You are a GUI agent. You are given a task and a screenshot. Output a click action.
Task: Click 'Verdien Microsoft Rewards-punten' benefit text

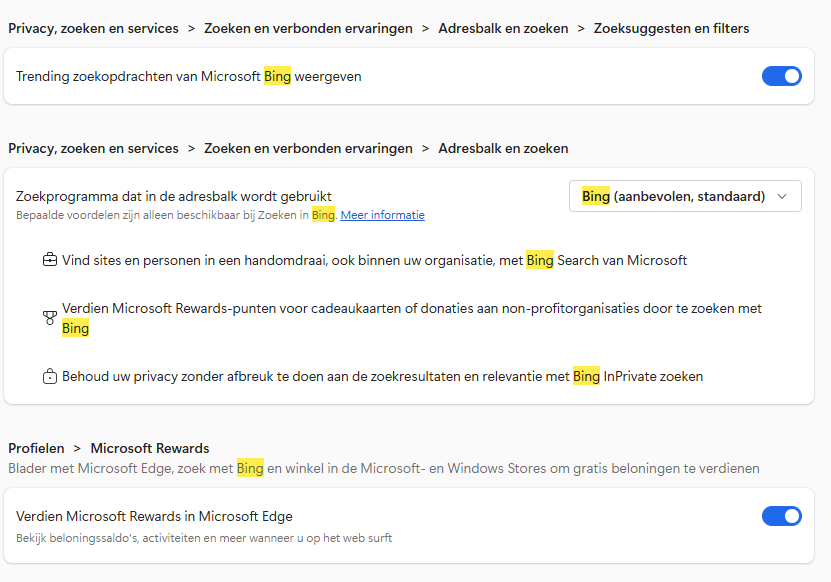(412, 318)
